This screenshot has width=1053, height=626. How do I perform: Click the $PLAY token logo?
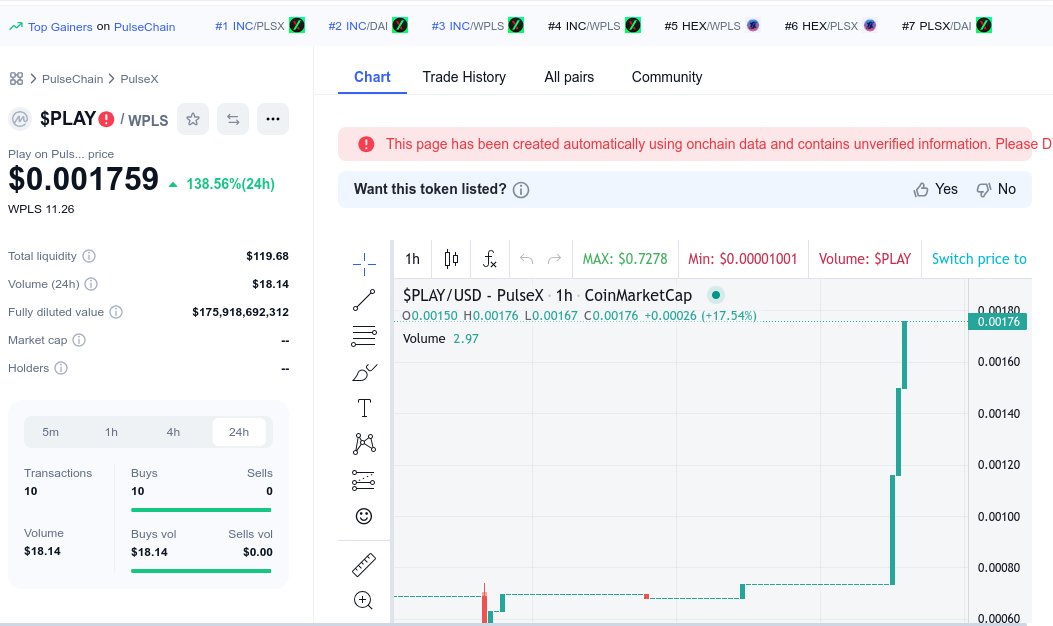pos(20,120)
